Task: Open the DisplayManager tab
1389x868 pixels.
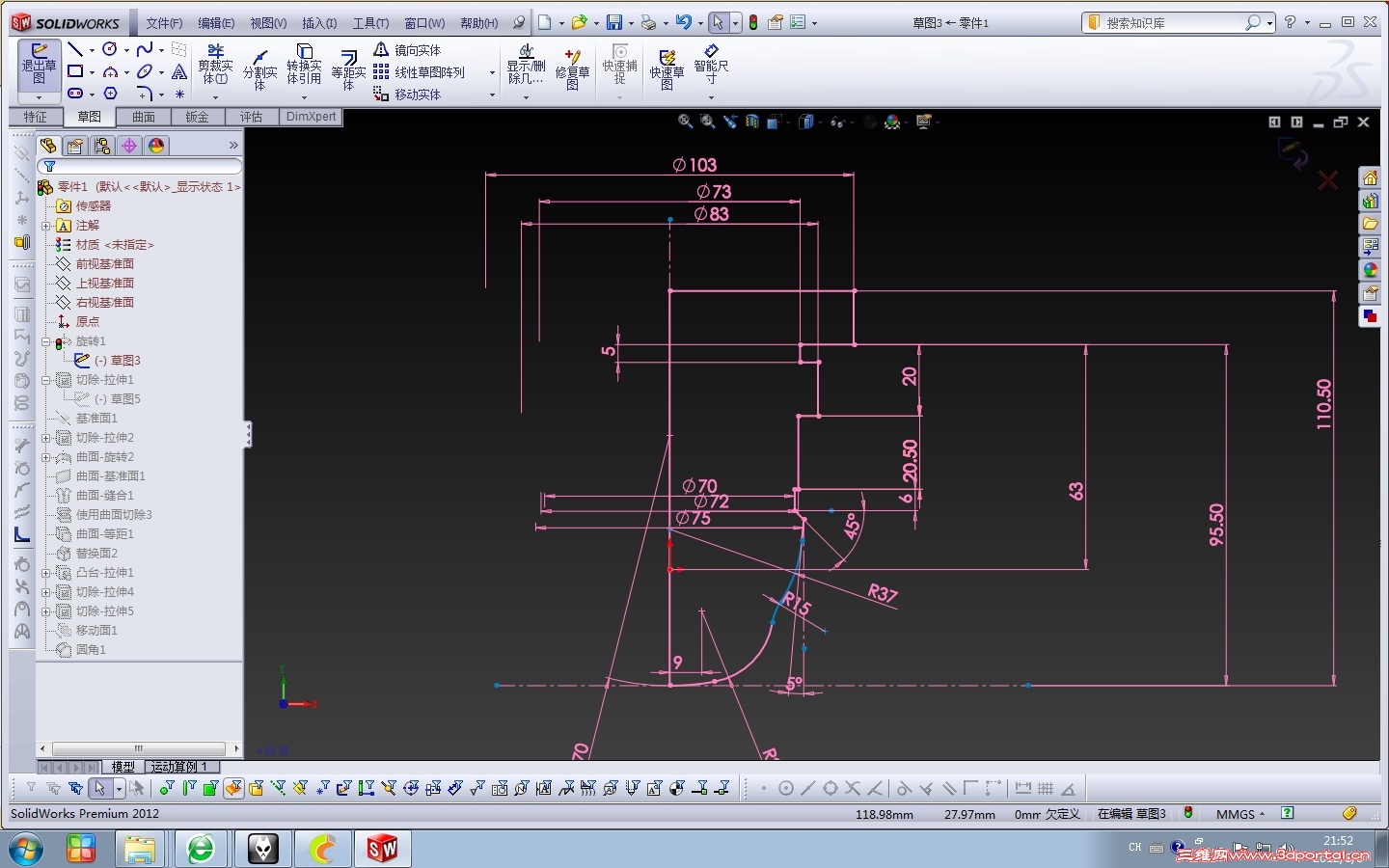Action: point(156,146)
